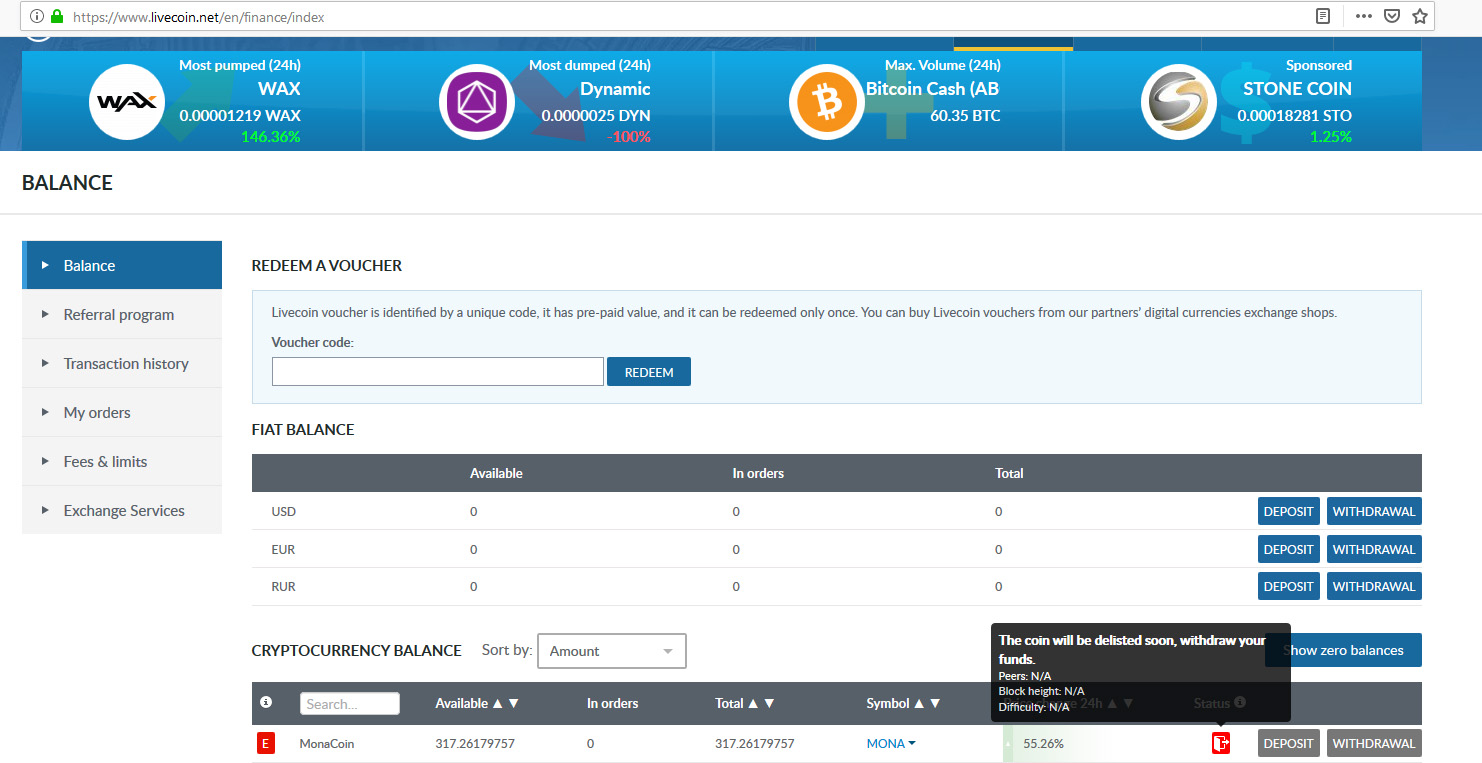Screen dimensions: 1482x763
Task: Open the Balance sidebar section
Action: click(122, 265)
